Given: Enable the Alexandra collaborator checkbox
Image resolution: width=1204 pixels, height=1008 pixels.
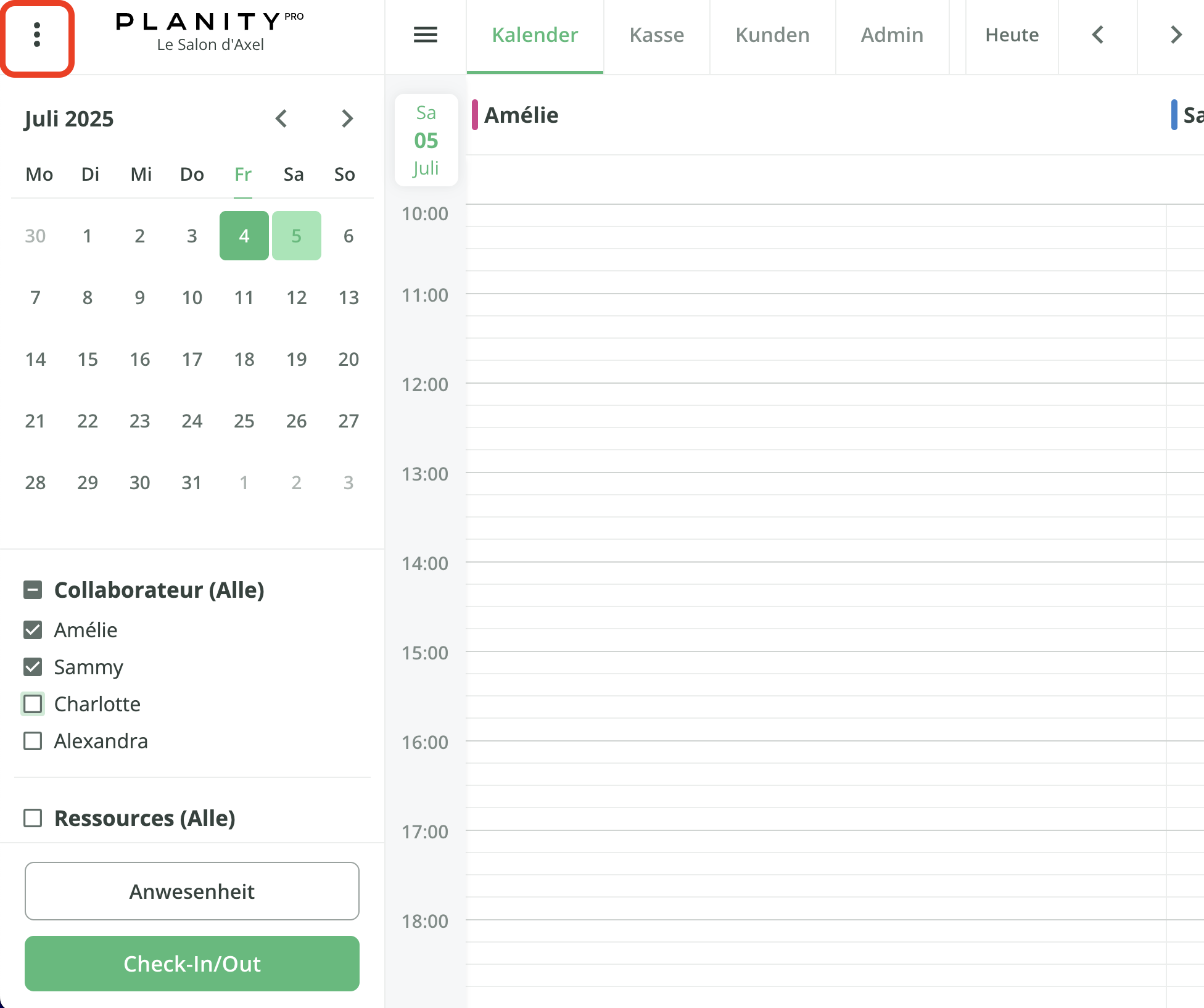Looking at the screenshot, I should [x=33, y=741].
